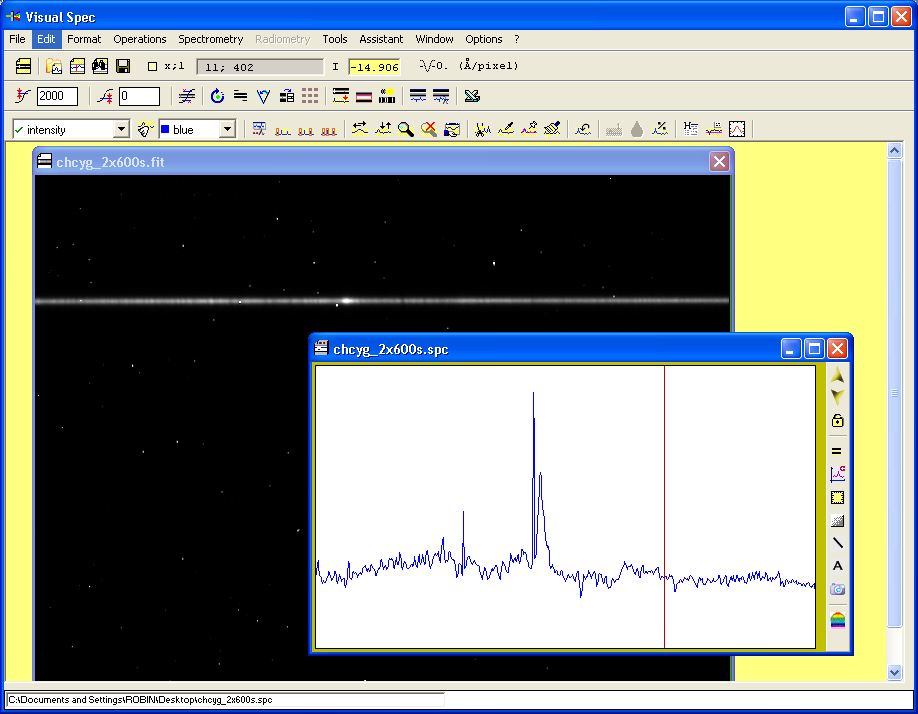The height and width of the screenshot is (714, 918).
Task: Click the magnifying glass zoom icon
Action: tap(406, 129)
